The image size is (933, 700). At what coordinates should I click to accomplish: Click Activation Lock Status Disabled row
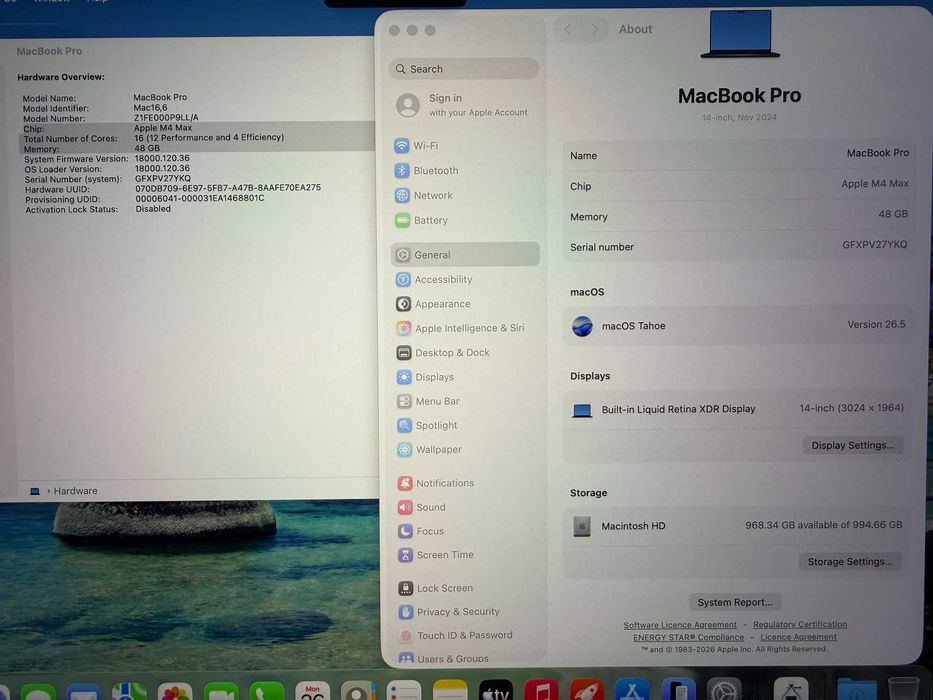[98, 210]
